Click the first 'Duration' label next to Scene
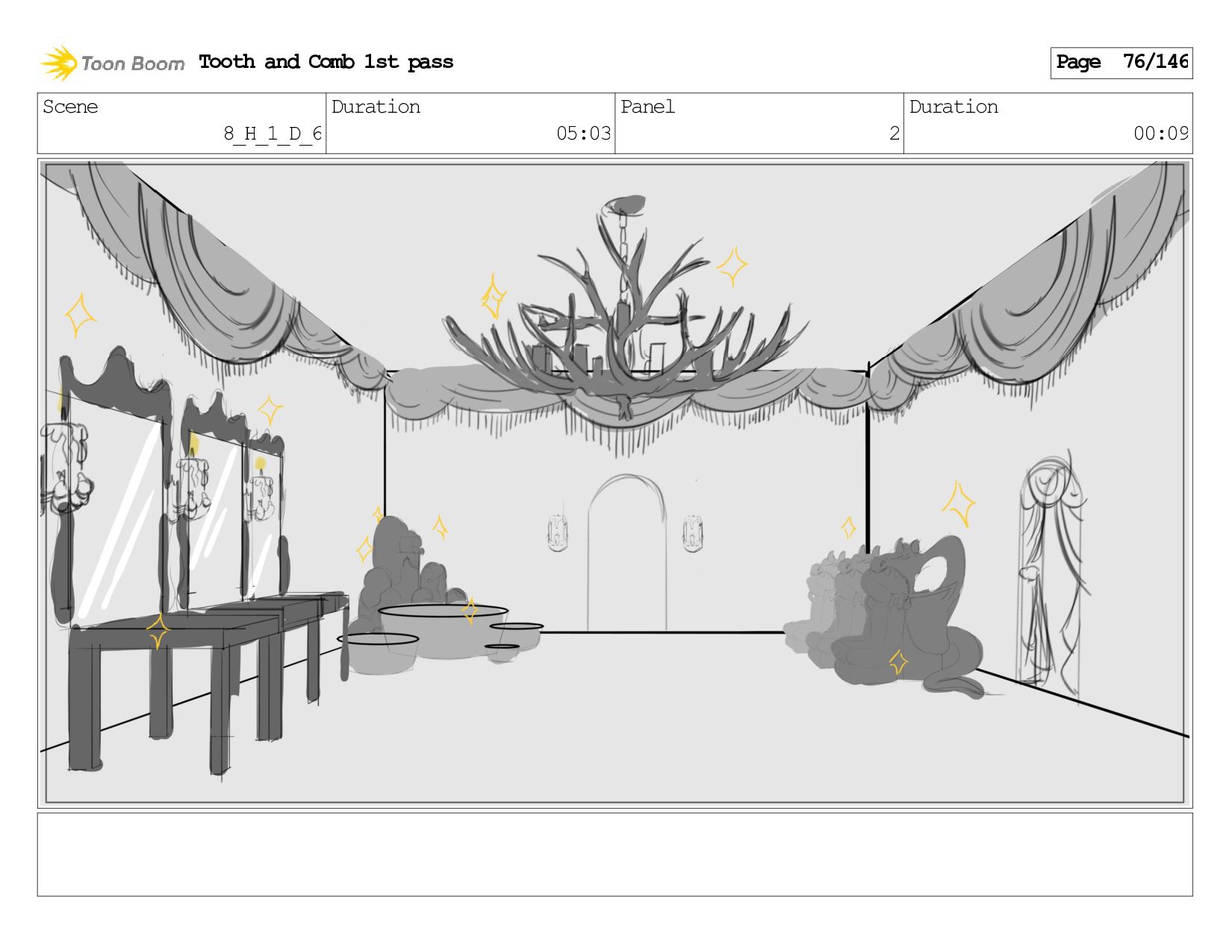The height and width of the screenshot is (952, 1232). point(376,107)
